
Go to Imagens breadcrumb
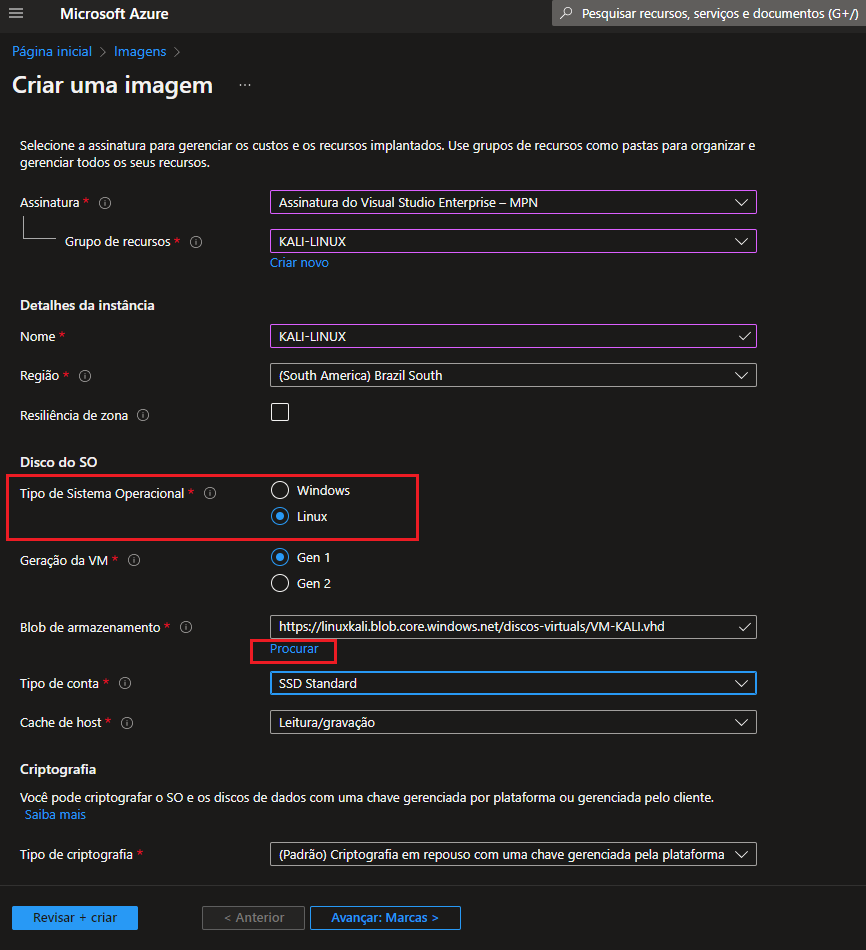coord(140,51)
